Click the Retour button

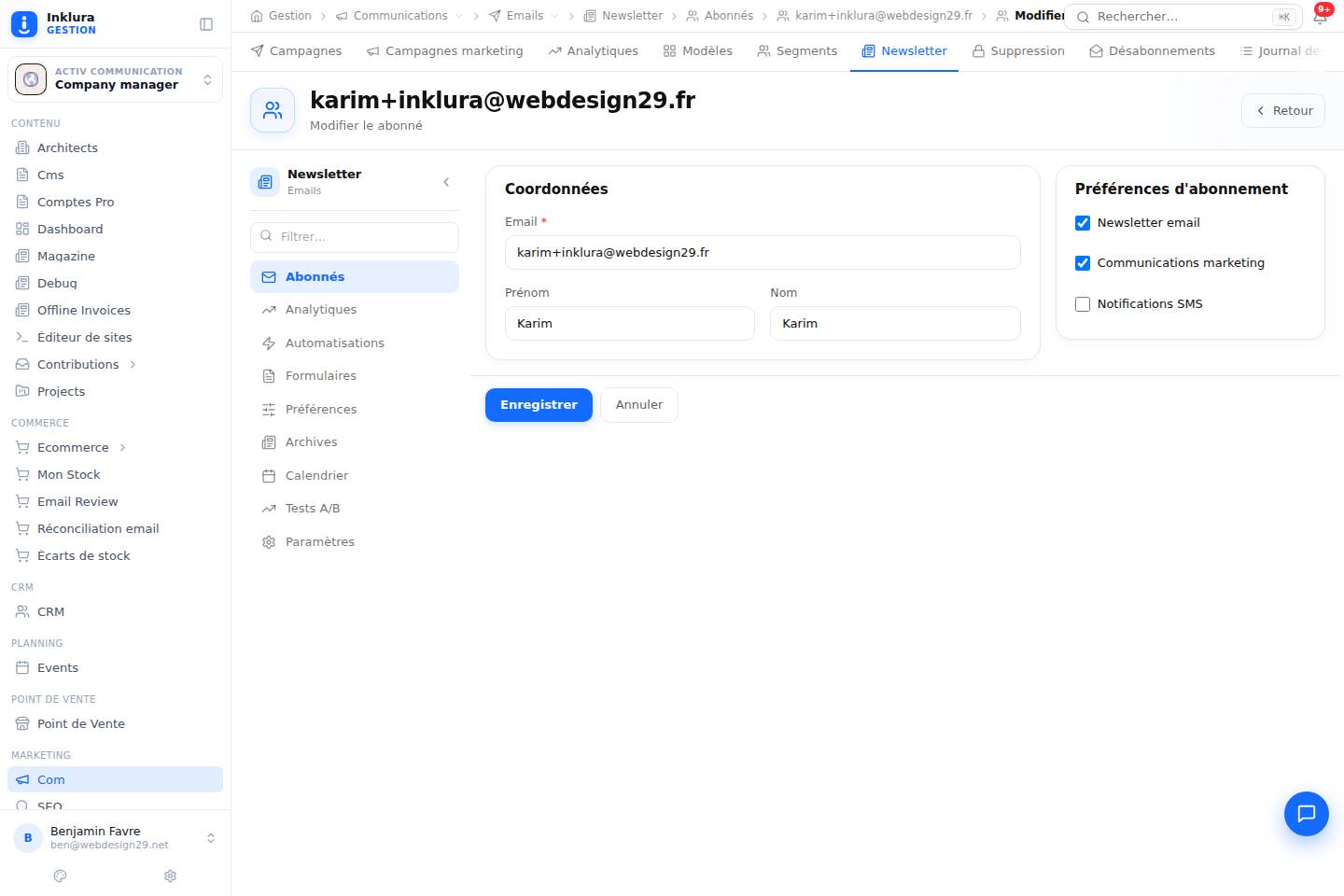[x=1282, y=110]
